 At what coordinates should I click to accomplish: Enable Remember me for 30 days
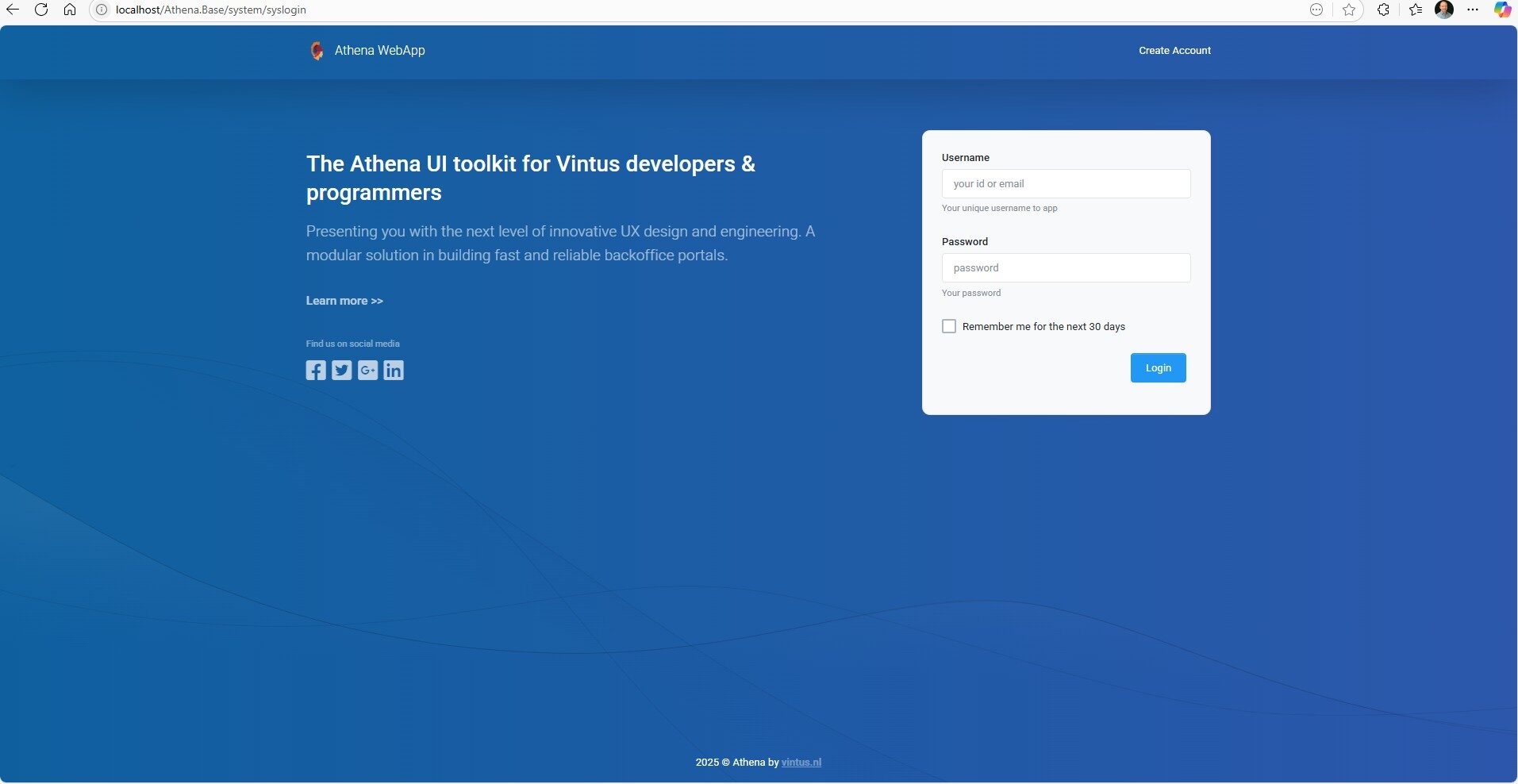pyautogui.click(x=948, y=325)
